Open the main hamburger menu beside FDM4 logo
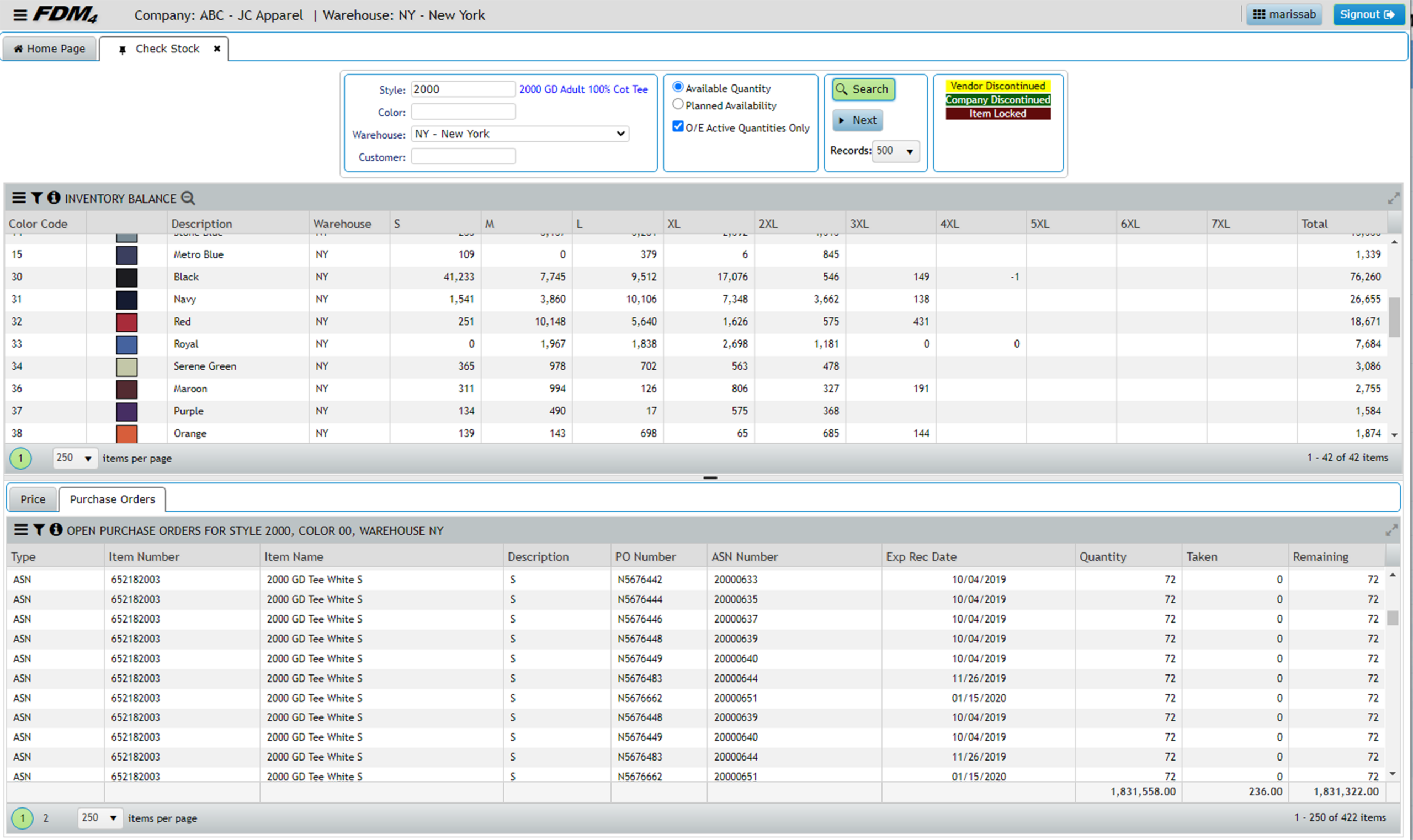1413x840 pixels. click(20, 15)
